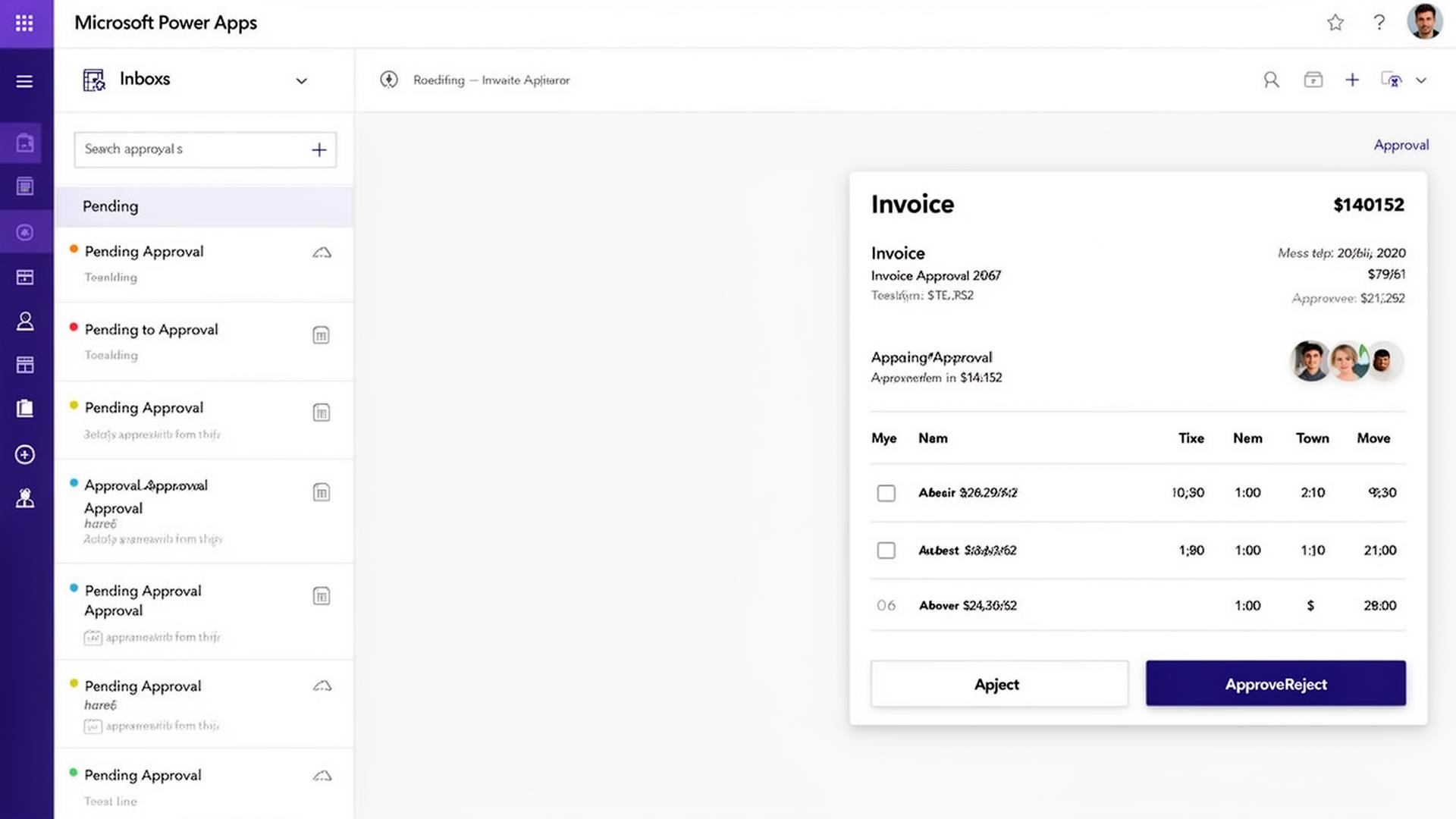Open the user profile avatar
Viewport: 1456px width, 819px height.
click(x=1424, y=21)
